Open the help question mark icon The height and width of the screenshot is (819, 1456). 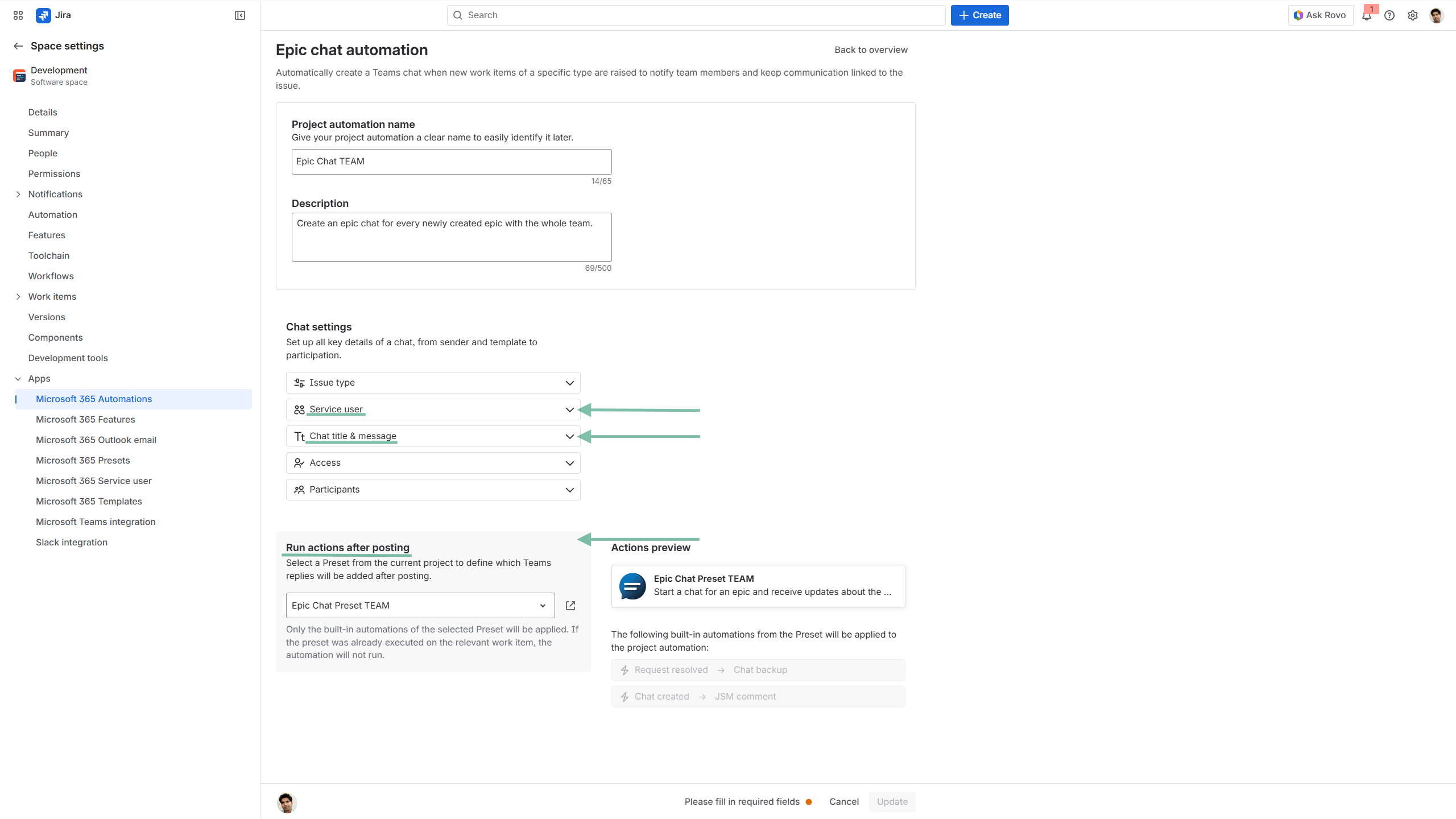[1389, 15]
